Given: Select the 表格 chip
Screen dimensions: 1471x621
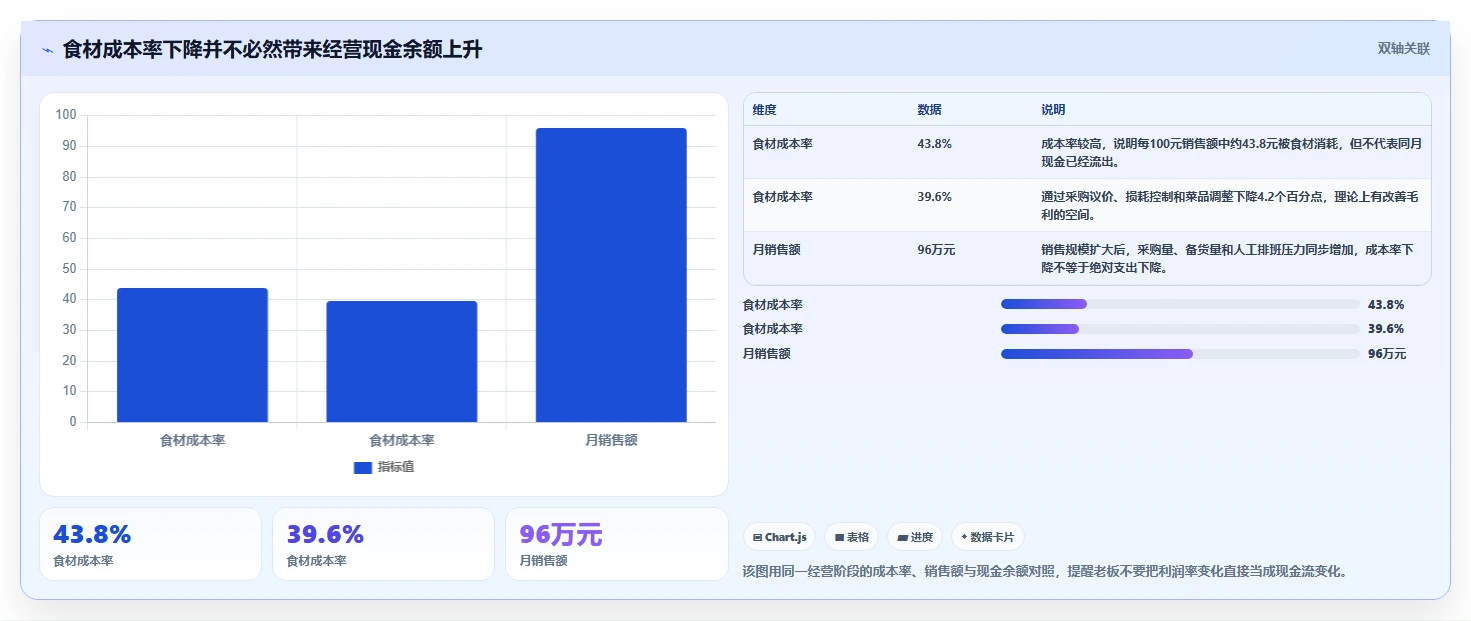Looking at the screenshot, I should coord(852,537).
